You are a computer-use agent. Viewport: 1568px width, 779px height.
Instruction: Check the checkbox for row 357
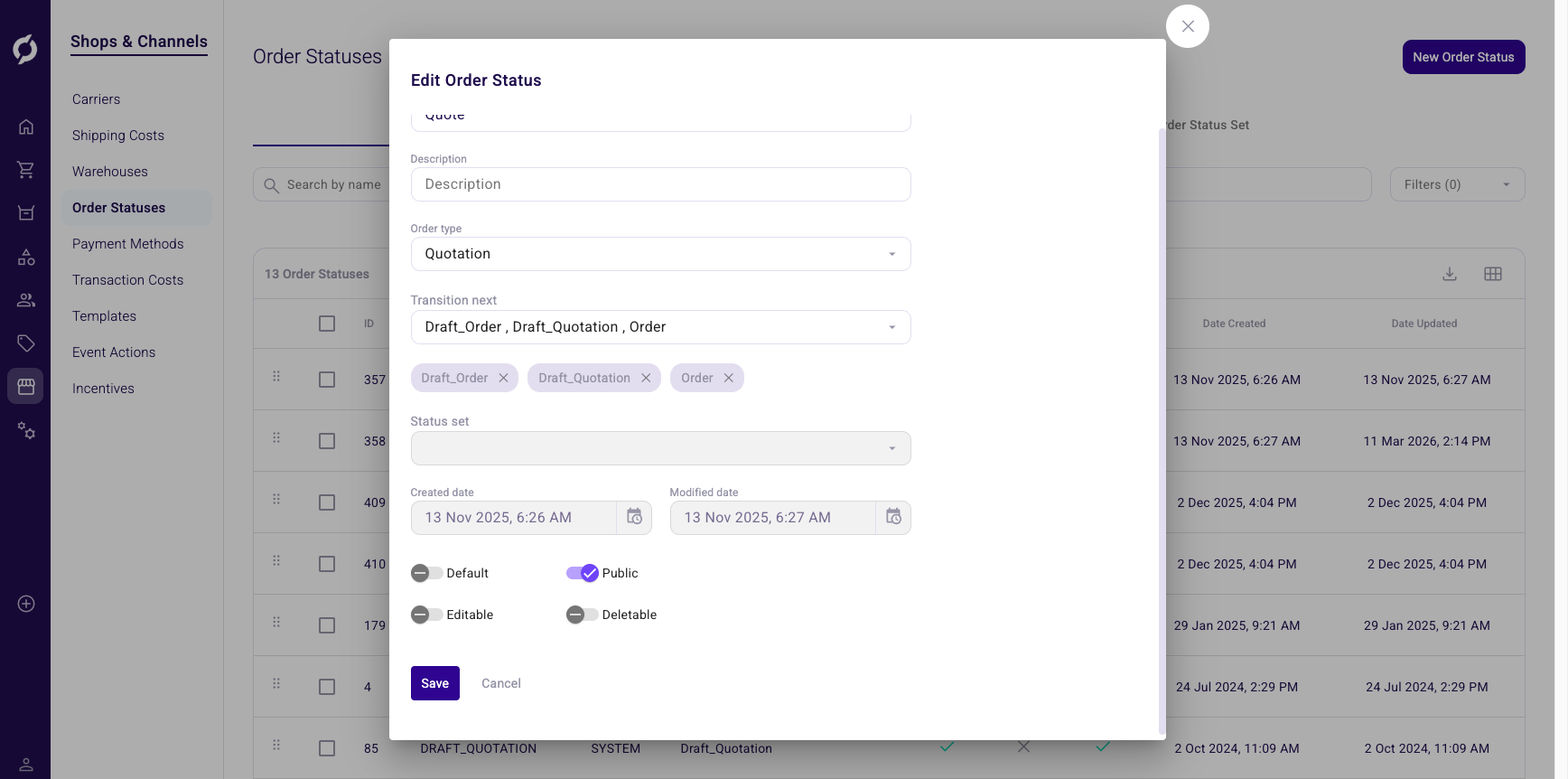[x=327, y=380]
